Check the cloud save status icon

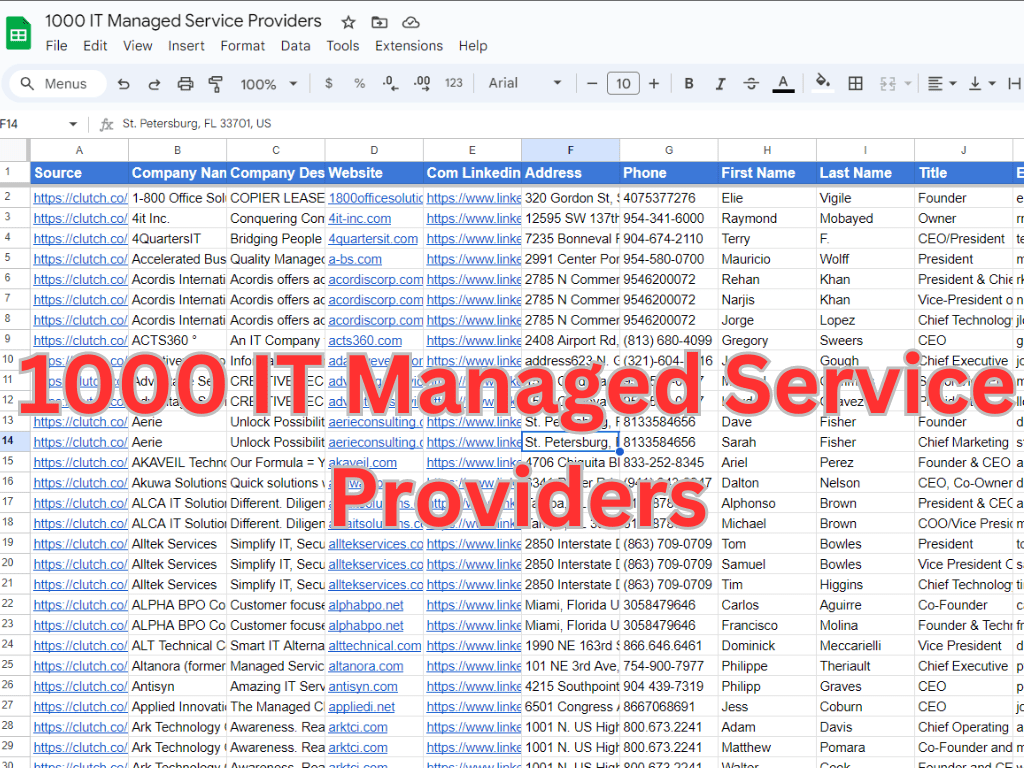click(x=410, y=22)
